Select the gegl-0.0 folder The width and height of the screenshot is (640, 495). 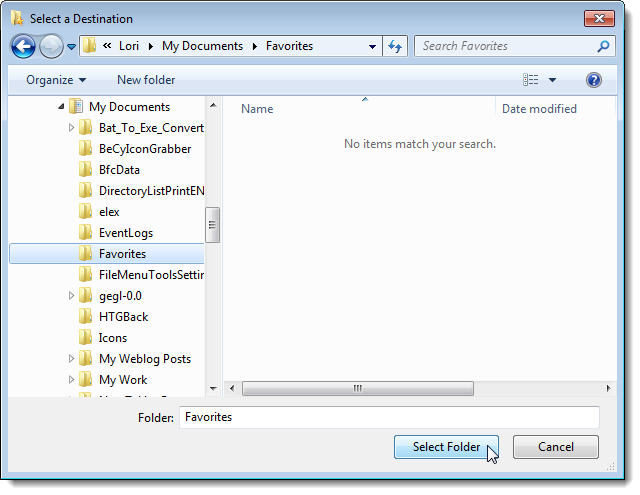coord(120,296)
